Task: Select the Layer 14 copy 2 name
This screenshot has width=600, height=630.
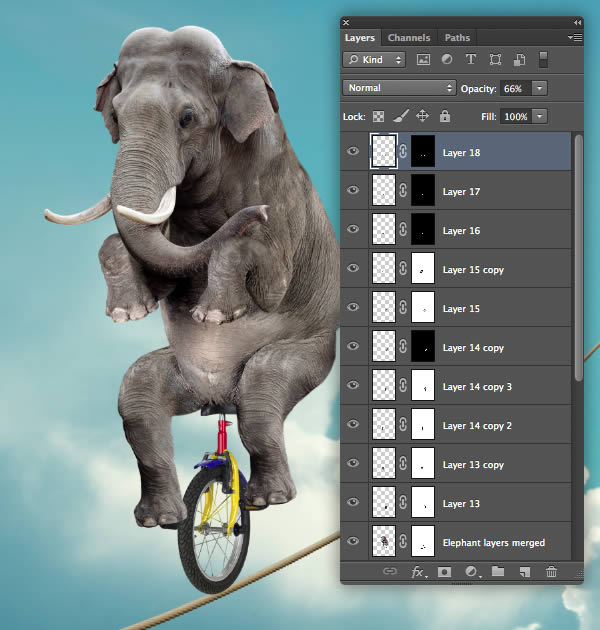Action: (x=477, y=425)
